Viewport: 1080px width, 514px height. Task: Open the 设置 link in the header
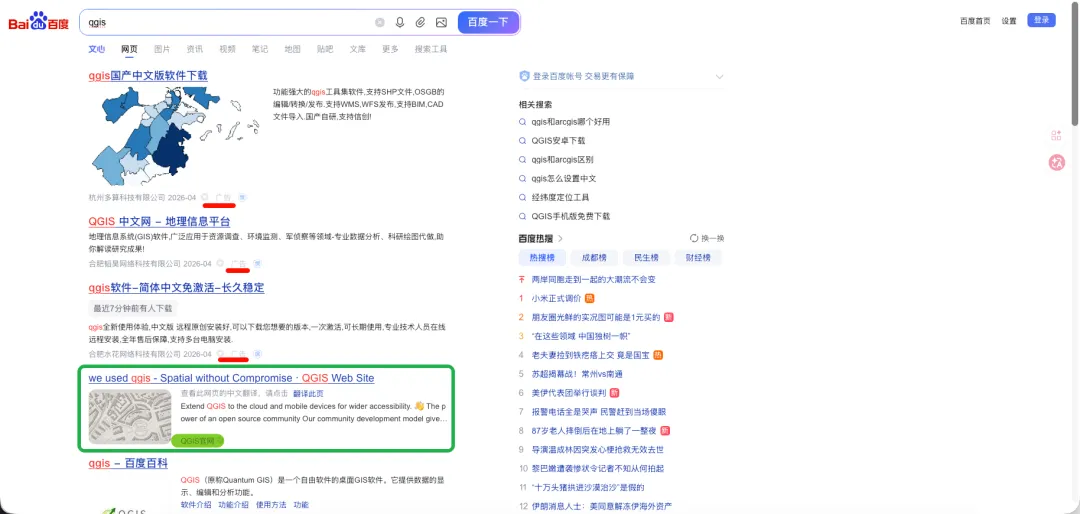[x=1009, y=21]
